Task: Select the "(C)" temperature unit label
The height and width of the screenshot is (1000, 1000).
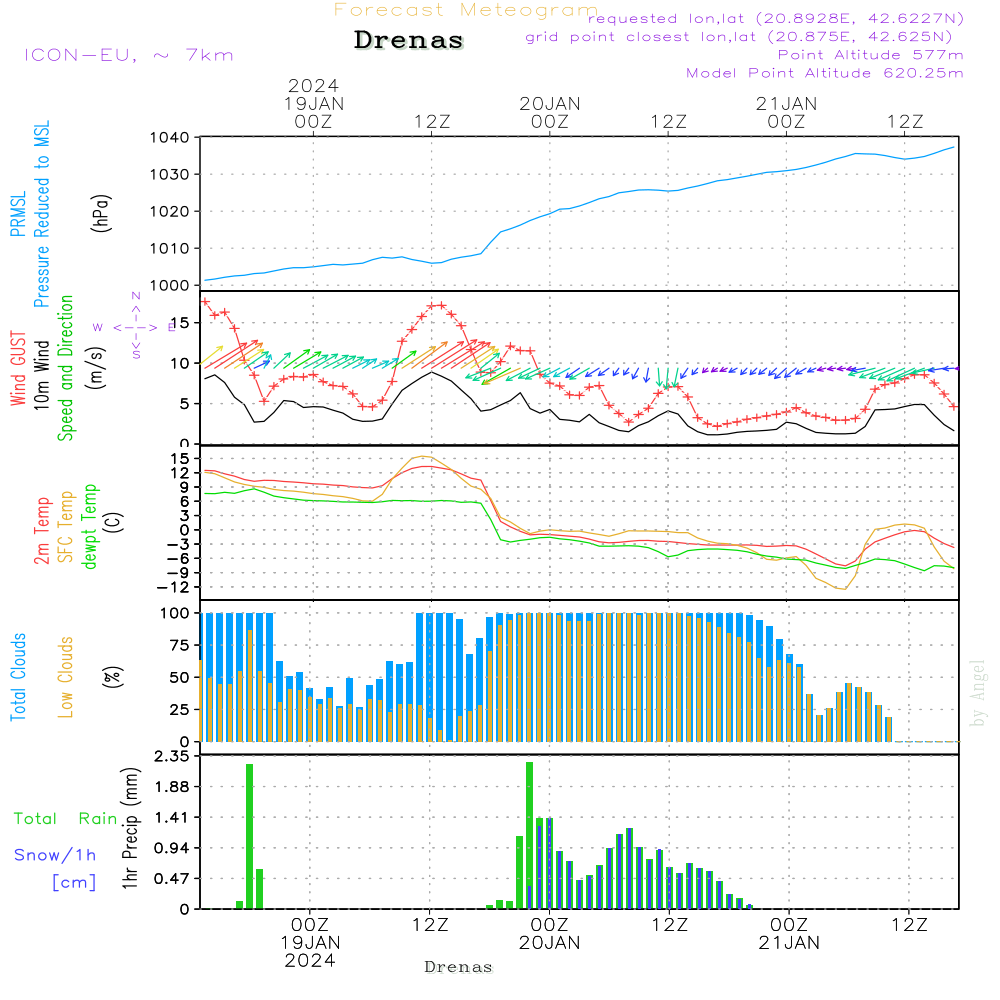Action: pyautogui.click(x=114, y=521)
